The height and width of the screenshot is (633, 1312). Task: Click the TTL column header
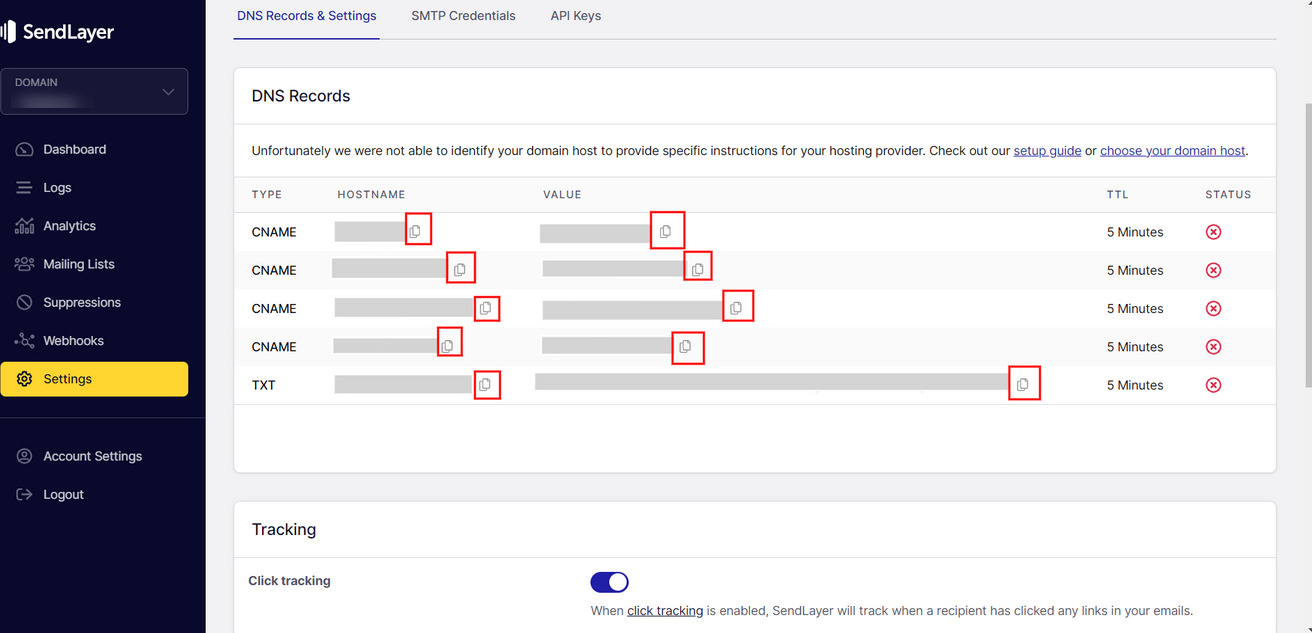click(x=1117, y=194)
